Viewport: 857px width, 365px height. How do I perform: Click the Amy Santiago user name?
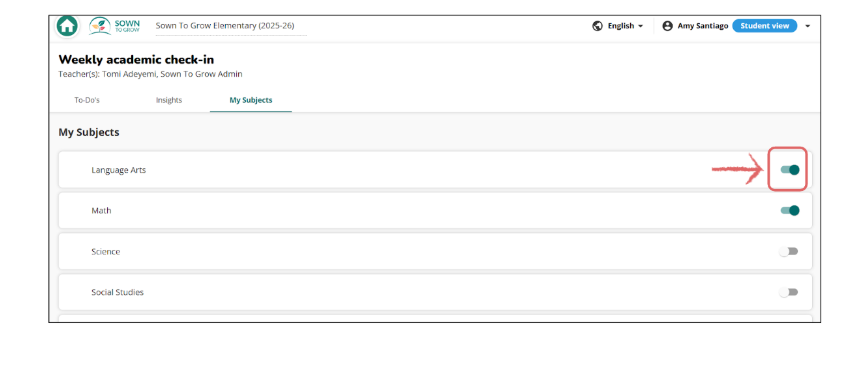pyautogui.click(x=703, y=26)
